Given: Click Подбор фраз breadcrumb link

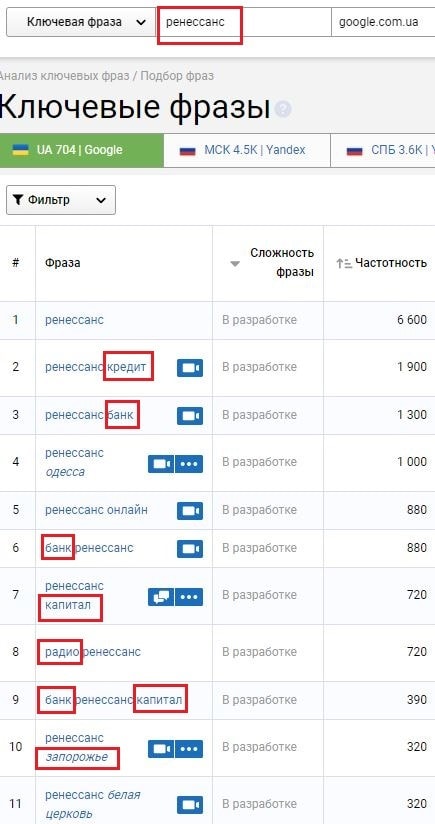Looking at the screenshot, I should click(177, 76).
